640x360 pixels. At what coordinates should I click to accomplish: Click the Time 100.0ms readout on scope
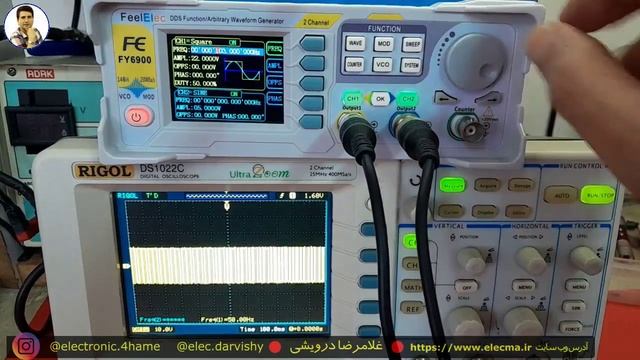point(262,329)
